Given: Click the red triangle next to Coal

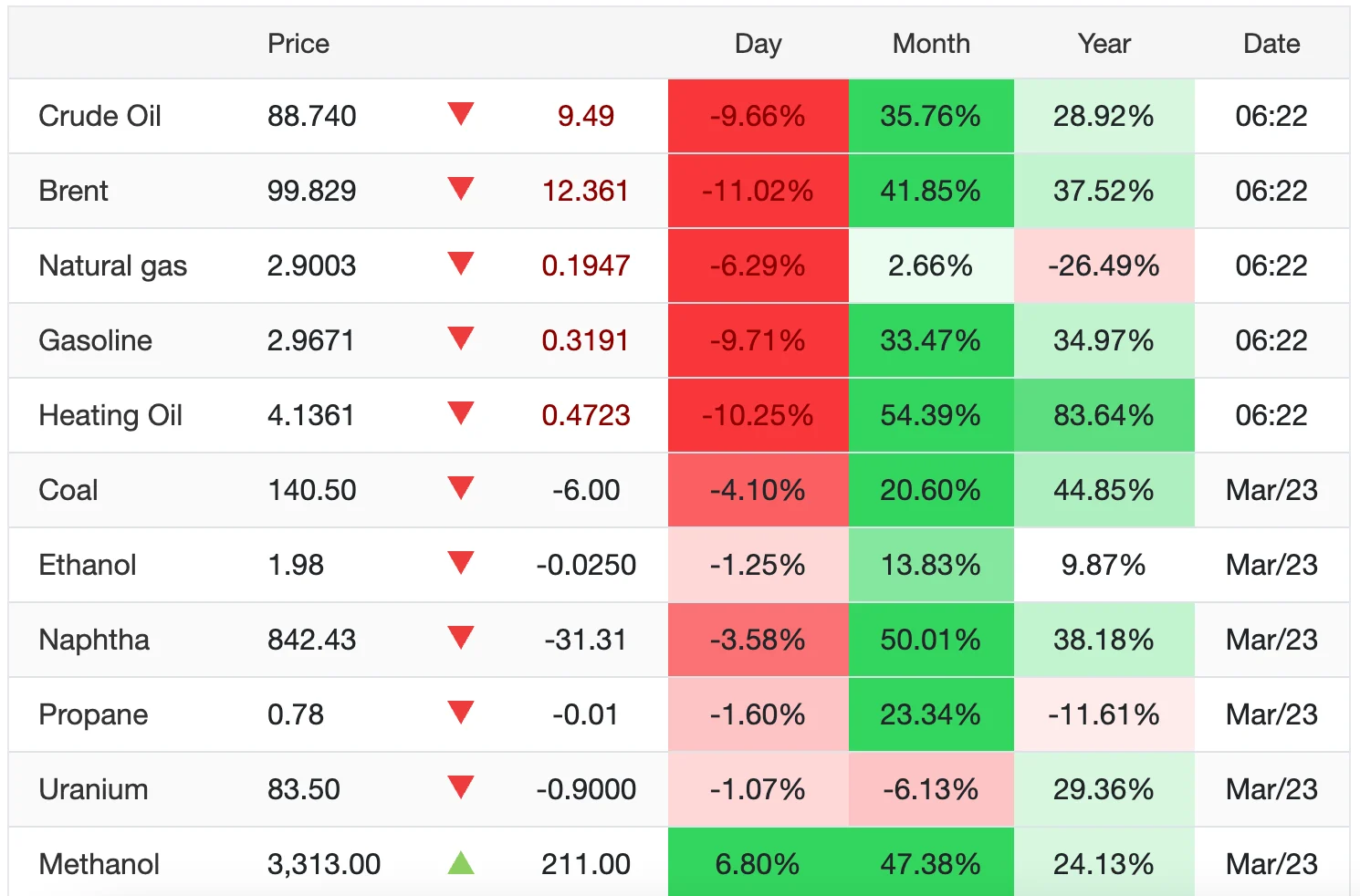Looking at the screenshot, I should point(461,488).
